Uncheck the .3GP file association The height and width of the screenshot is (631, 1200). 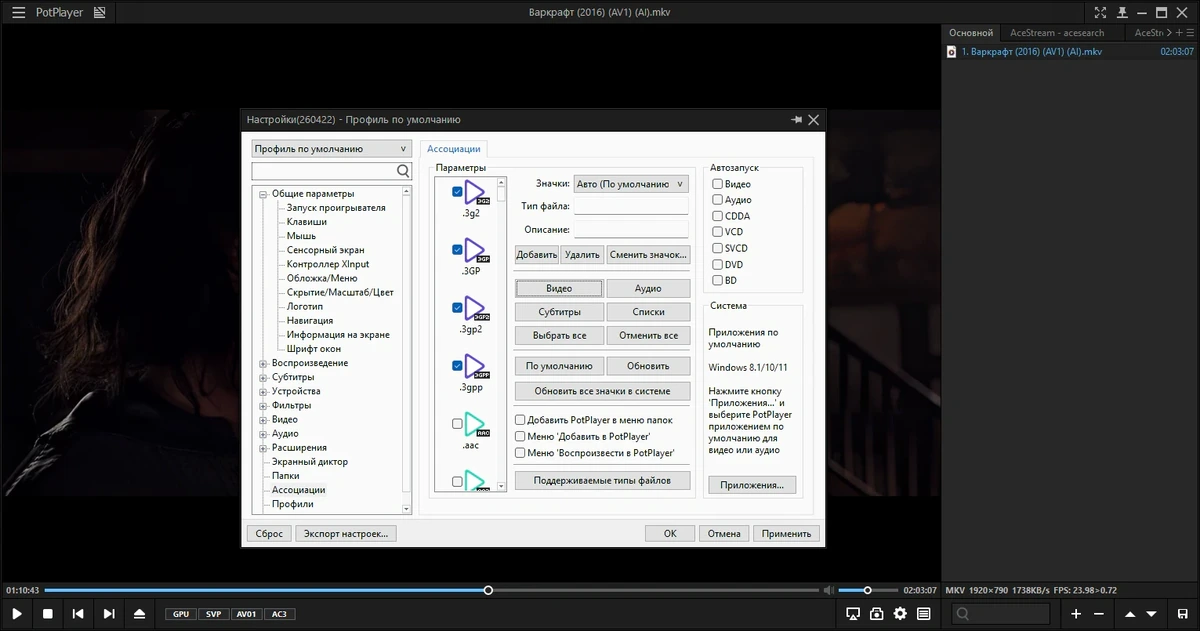[457, 249]
